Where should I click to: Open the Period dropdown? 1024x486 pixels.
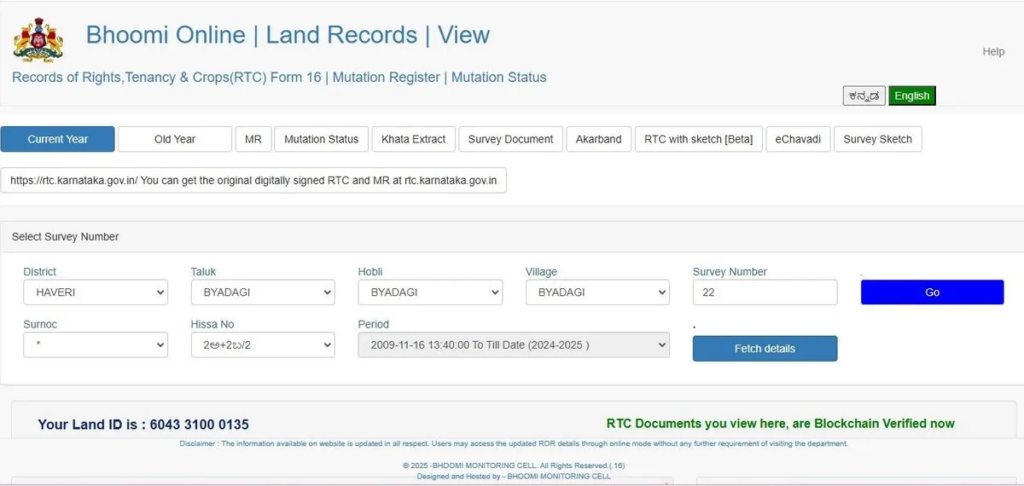point(513,345)
